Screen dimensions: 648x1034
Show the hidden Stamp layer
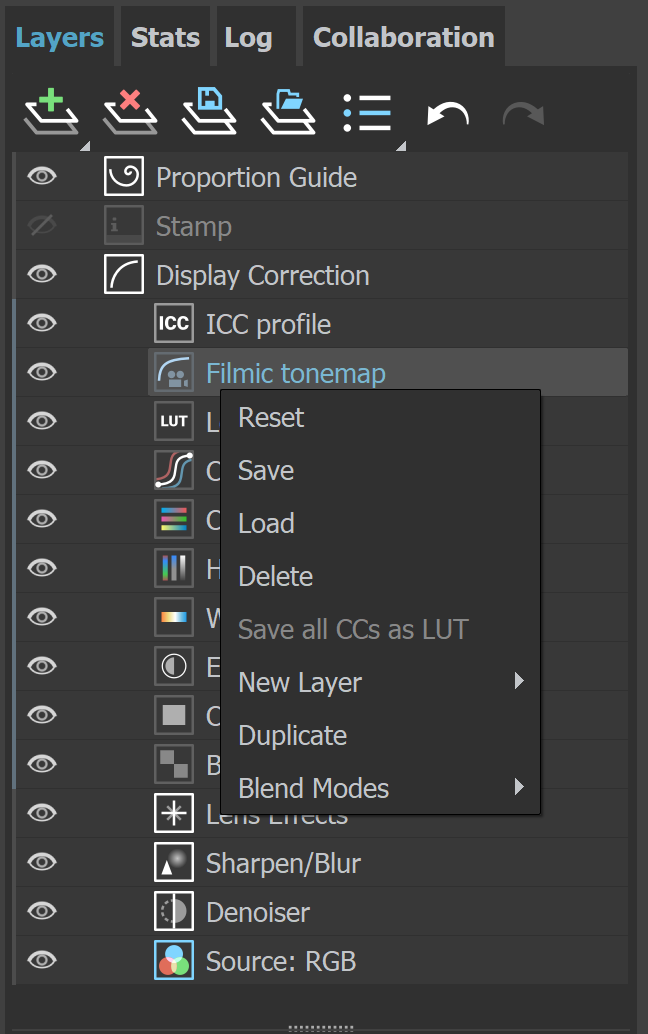[x=41, y=225]
